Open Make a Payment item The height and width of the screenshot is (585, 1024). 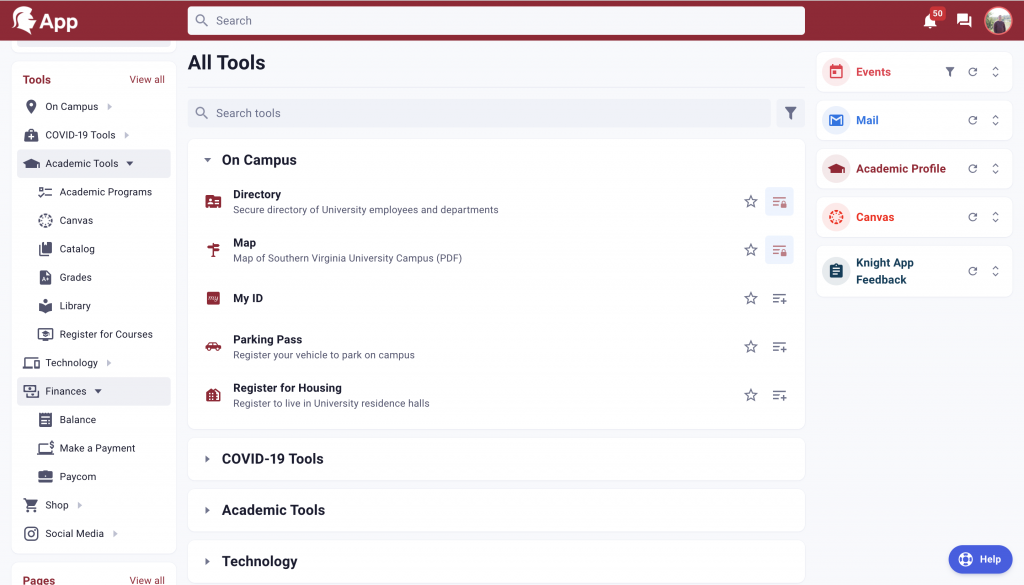(87, 448)
